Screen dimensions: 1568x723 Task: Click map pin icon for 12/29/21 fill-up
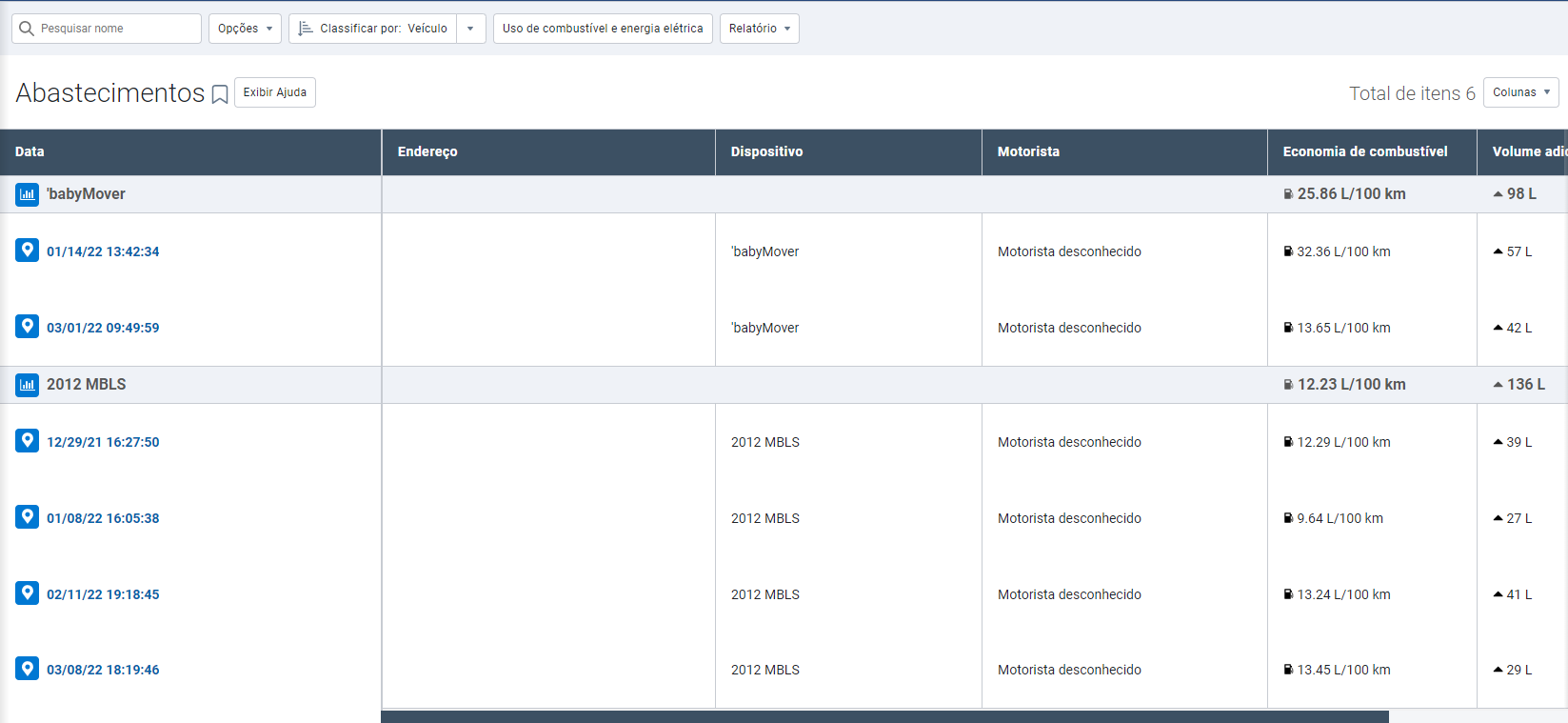tap(28, 441)
